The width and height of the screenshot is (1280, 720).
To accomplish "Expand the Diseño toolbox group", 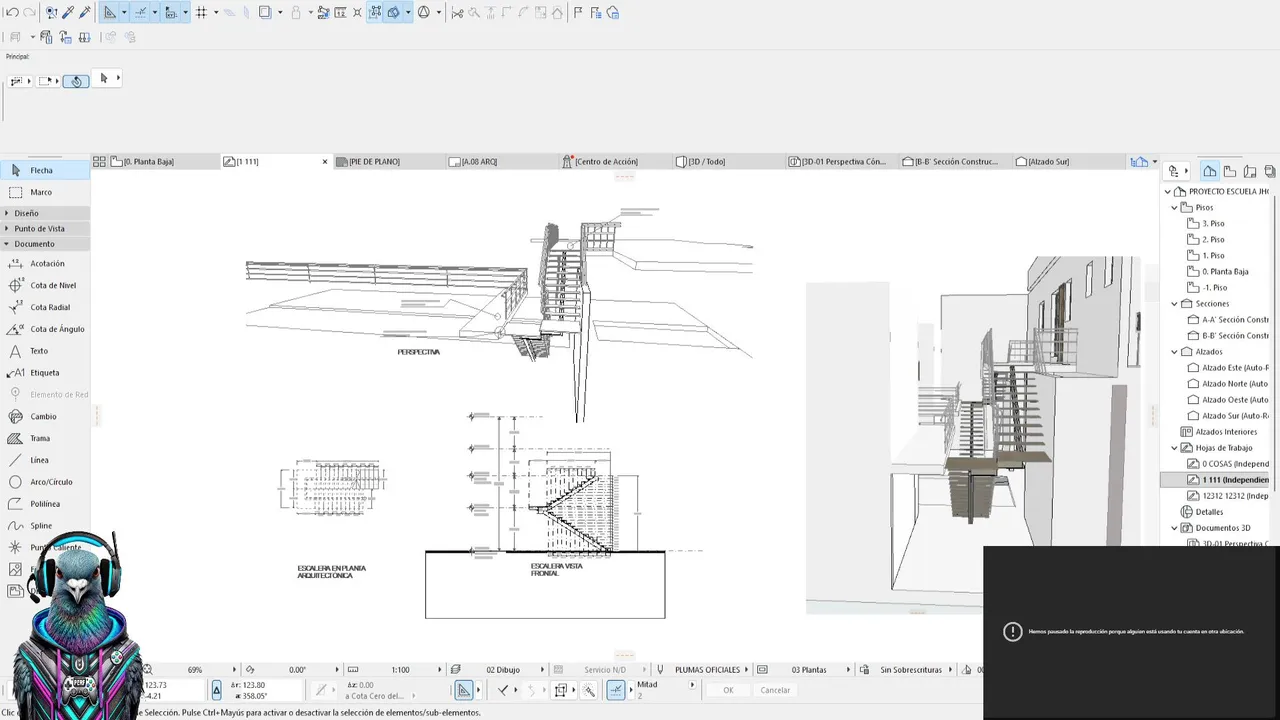I will (x=45, y=213).
